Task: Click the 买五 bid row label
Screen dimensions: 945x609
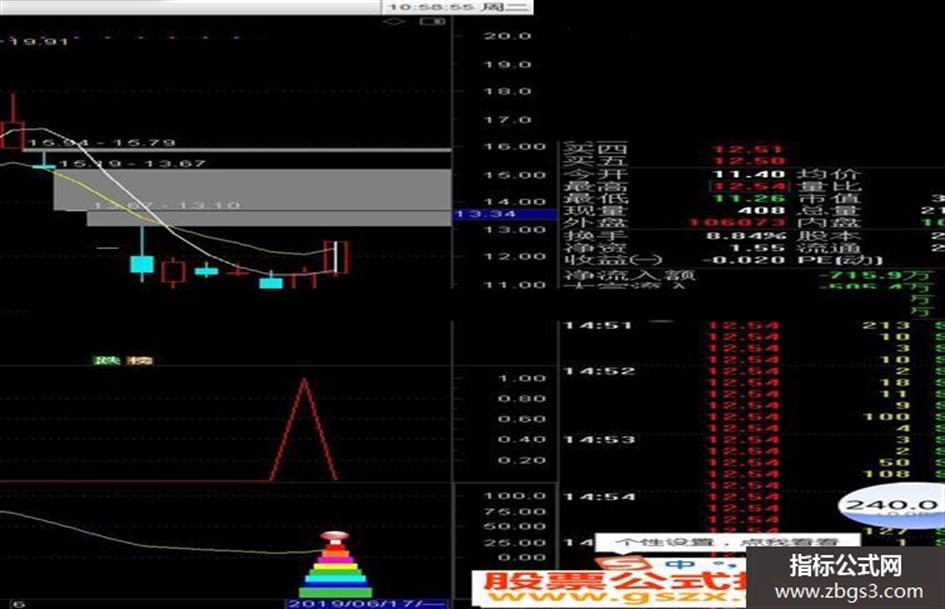Action: click(x=595, y=160)
